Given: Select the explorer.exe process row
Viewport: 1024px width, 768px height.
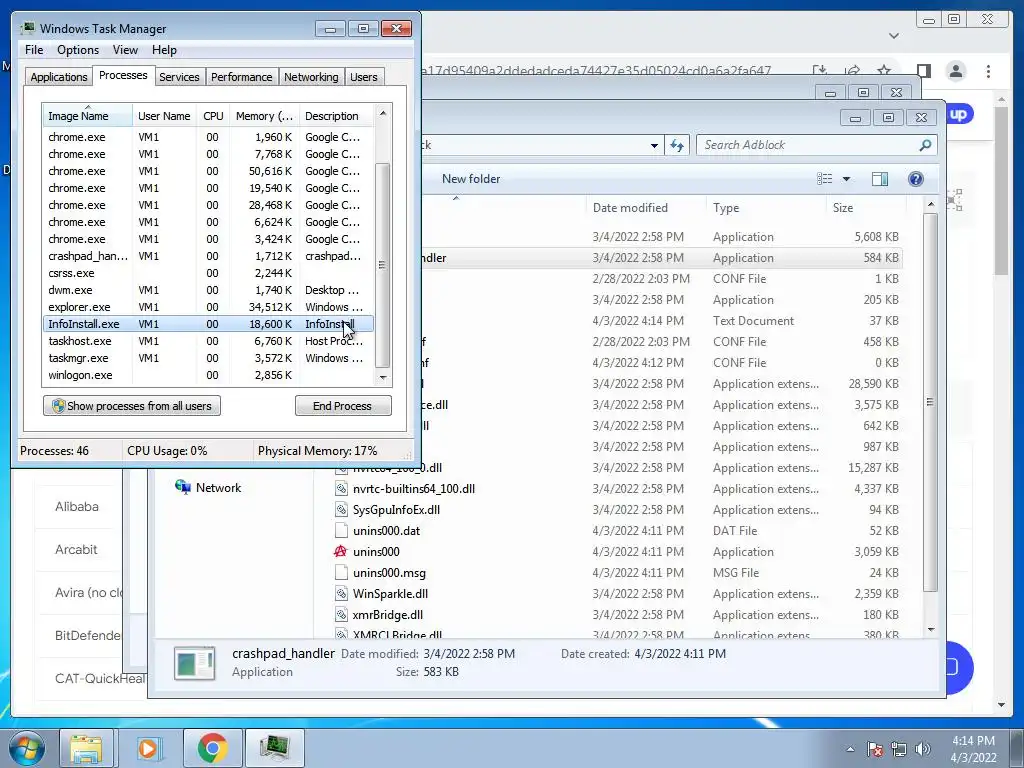Looking at the screenshot, I should click(x=208, y=307).
